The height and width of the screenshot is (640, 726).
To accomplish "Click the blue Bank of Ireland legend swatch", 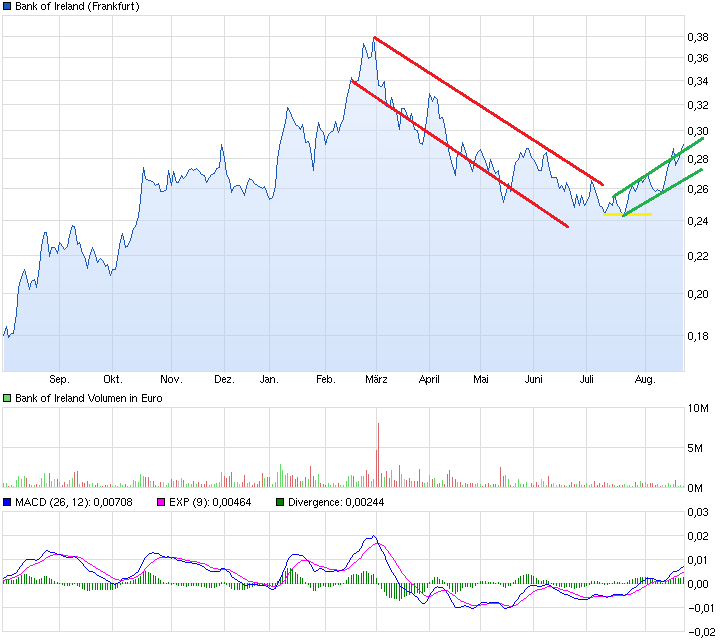I will click(7, 6).
